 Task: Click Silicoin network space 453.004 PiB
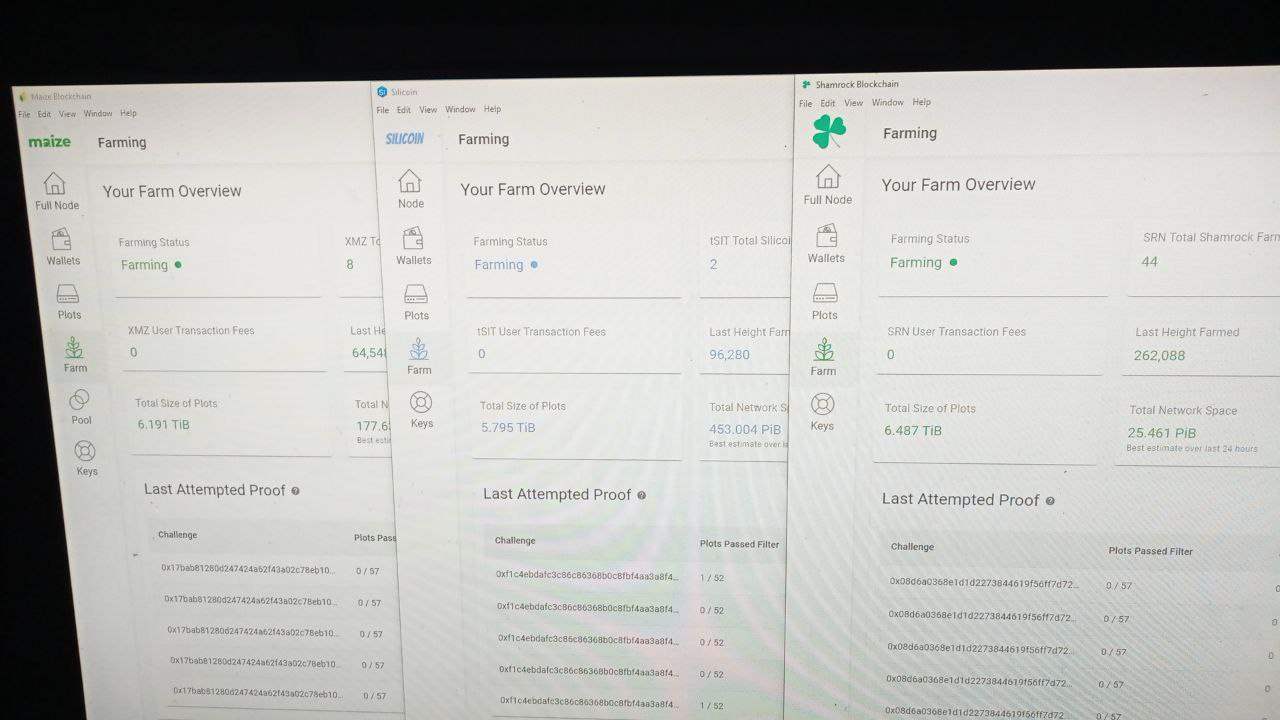click(745, 430)
